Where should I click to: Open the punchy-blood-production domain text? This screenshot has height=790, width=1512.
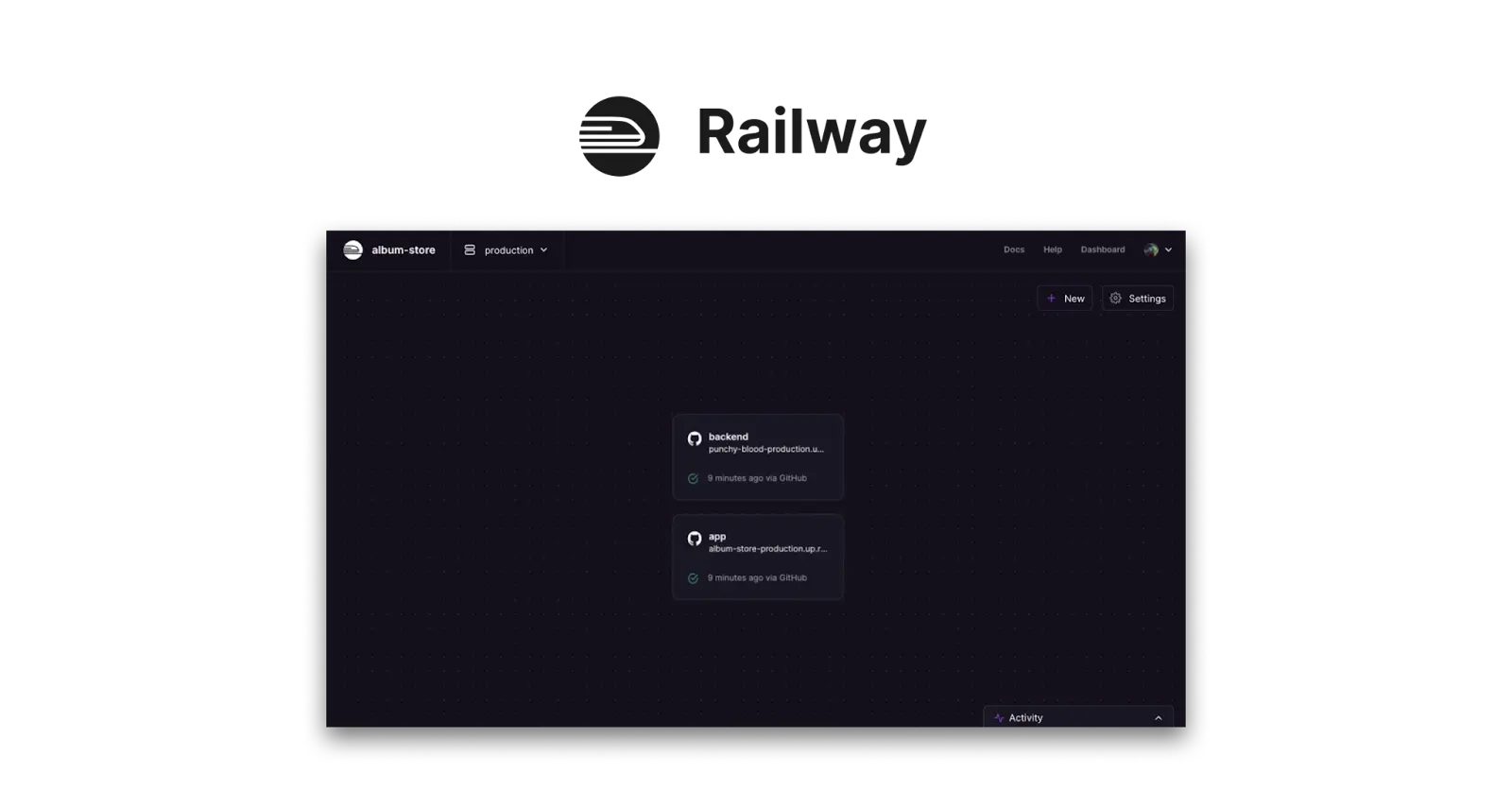point(766,449)
